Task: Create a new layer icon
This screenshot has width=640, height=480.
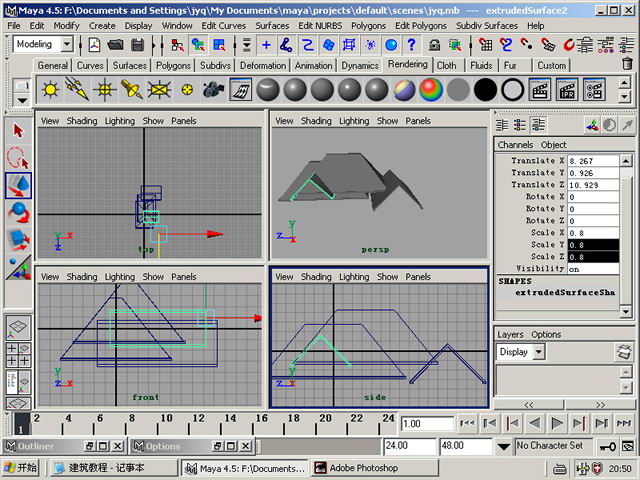Action: 624,352
